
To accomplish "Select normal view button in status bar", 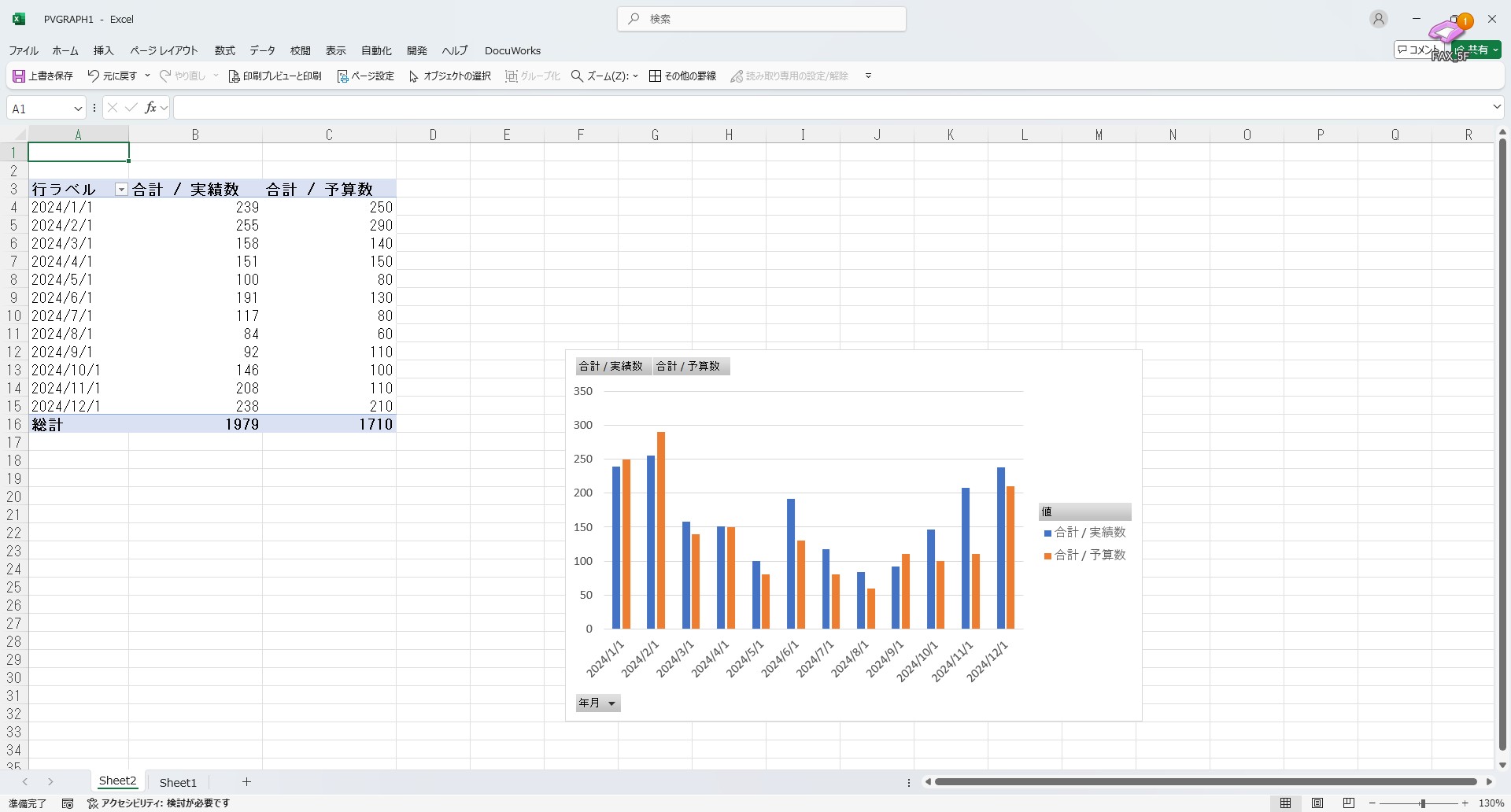I will click(x=1285, y=803).
